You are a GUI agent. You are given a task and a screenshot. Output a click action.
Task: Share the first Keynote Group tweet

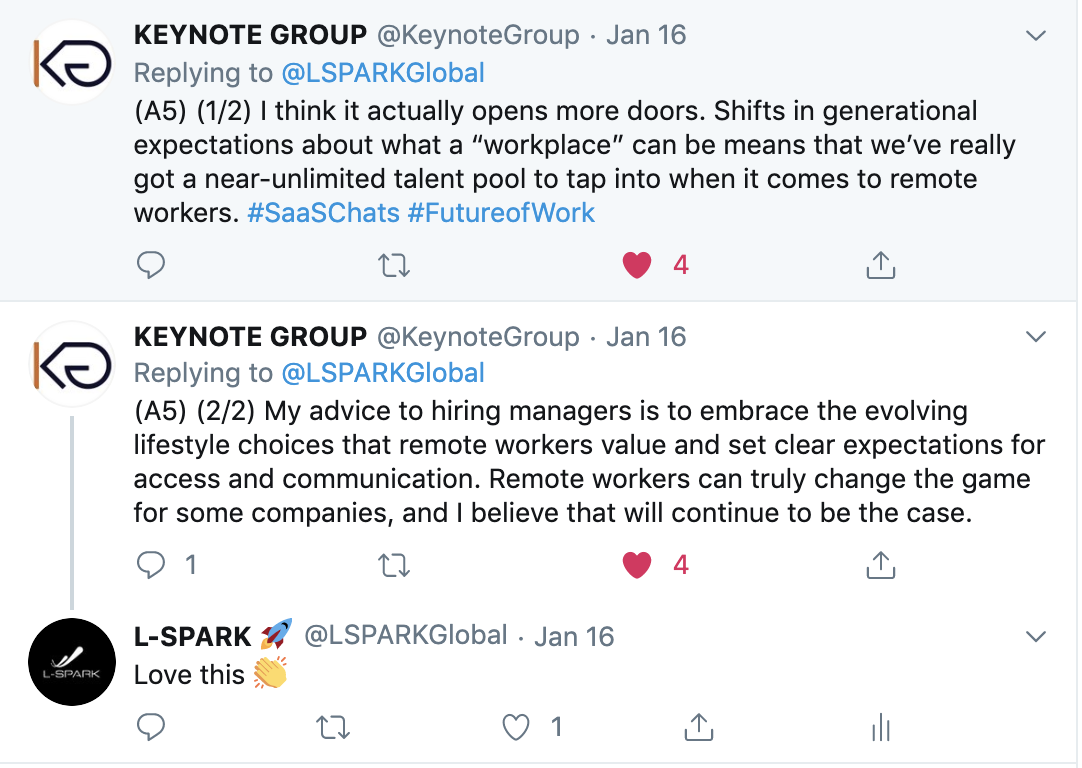coord(881,265)
